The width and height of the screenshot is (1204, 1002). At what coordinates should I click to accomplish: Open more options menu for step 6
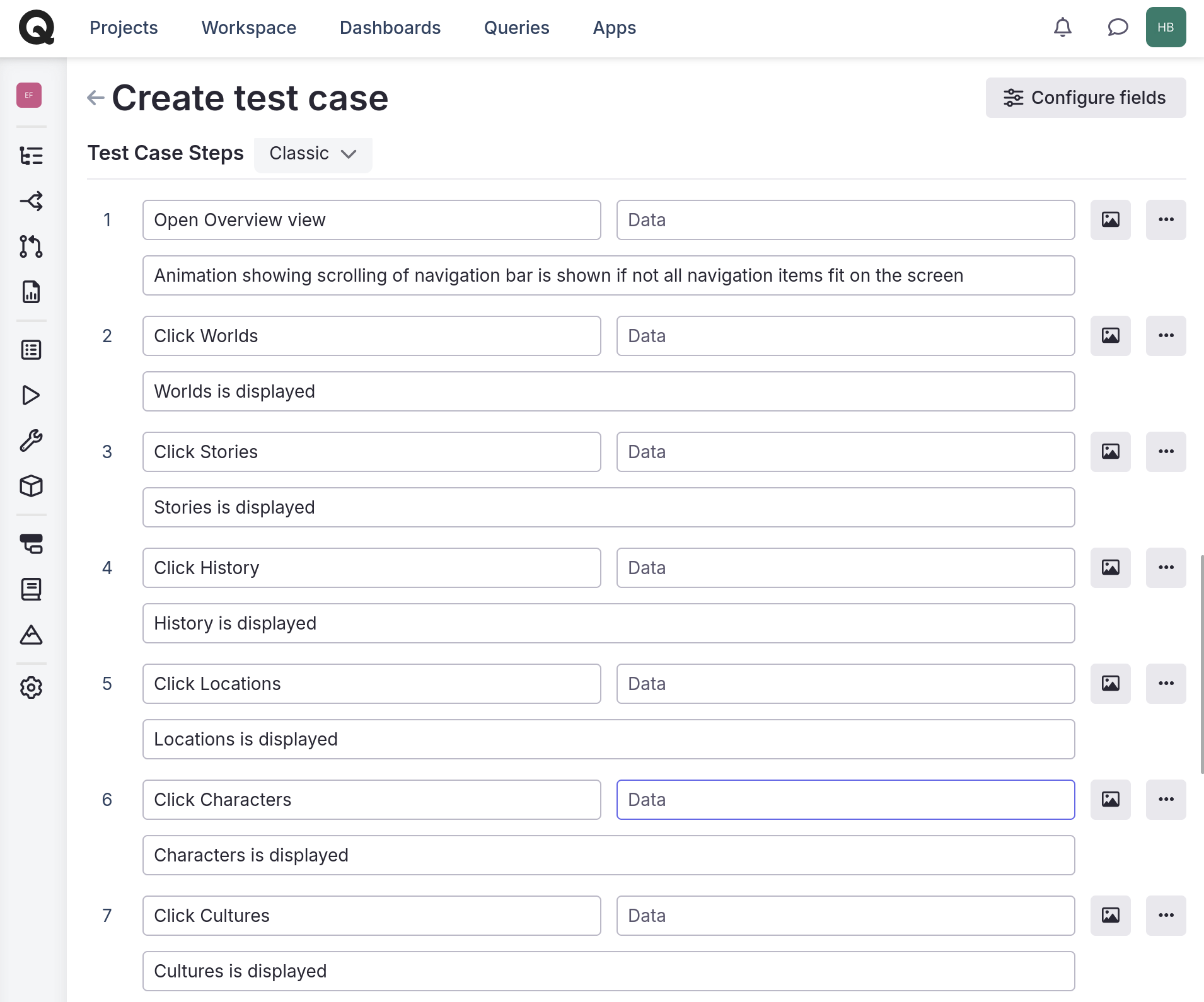(x=1166, y=800)
